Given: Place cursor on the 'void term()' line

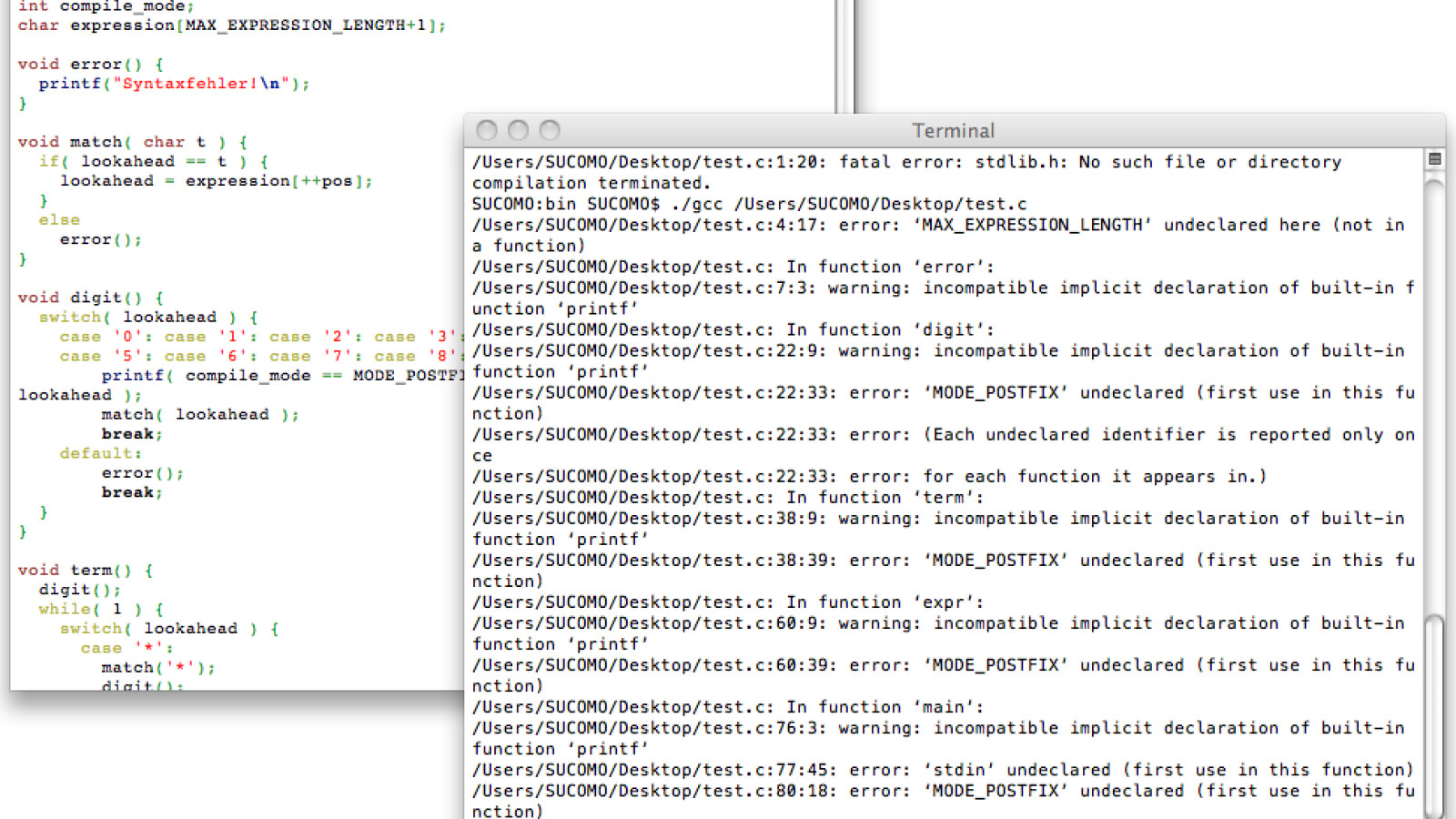Looking at the screenshot, I should [85, 570].
